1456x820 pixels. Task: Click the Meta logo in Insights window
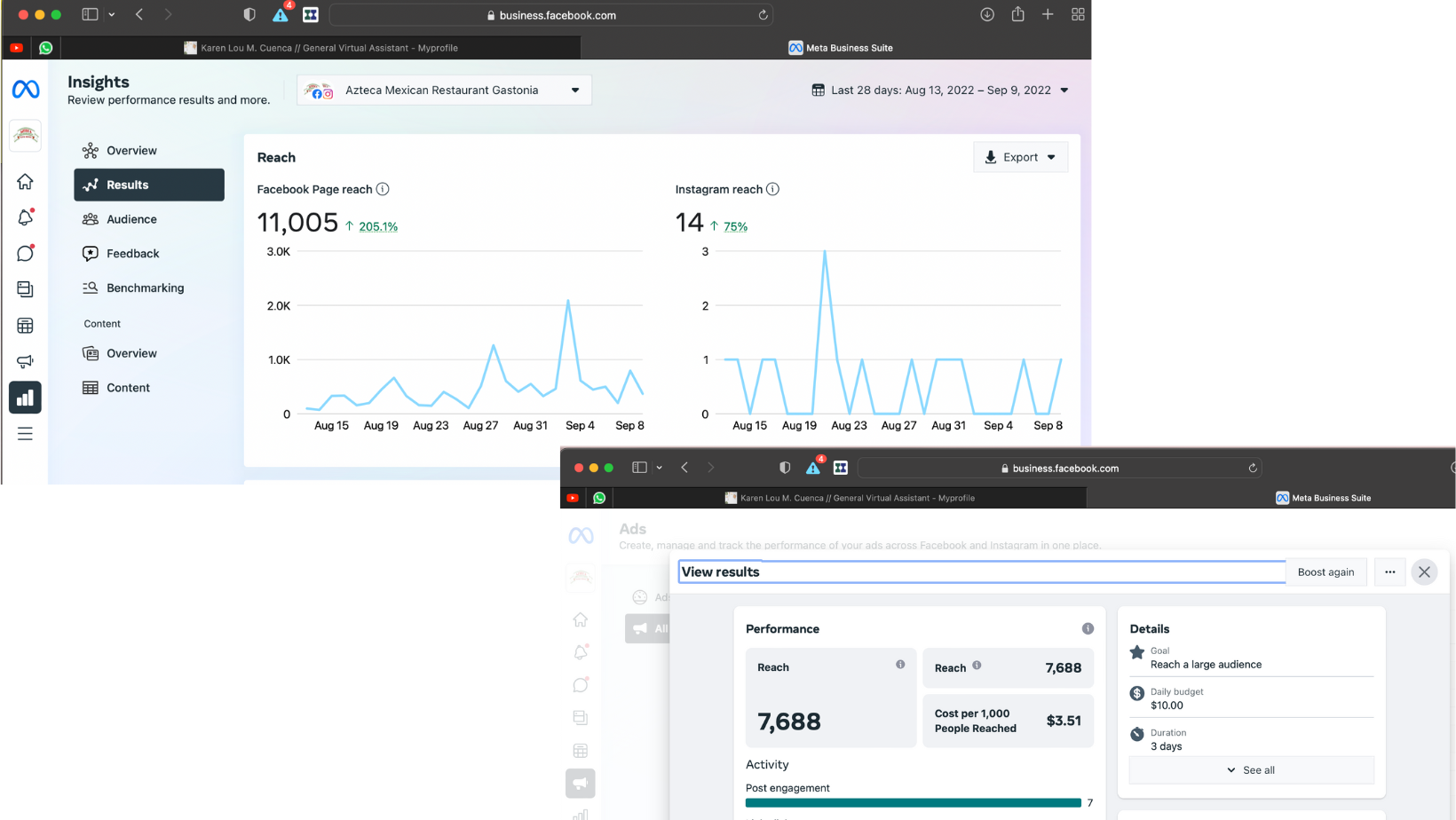pos(26,89)
